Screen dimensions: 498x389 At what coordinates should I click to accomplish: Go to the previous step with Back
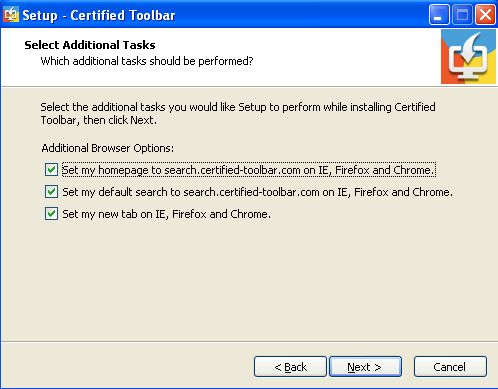(x=290, y=367)
